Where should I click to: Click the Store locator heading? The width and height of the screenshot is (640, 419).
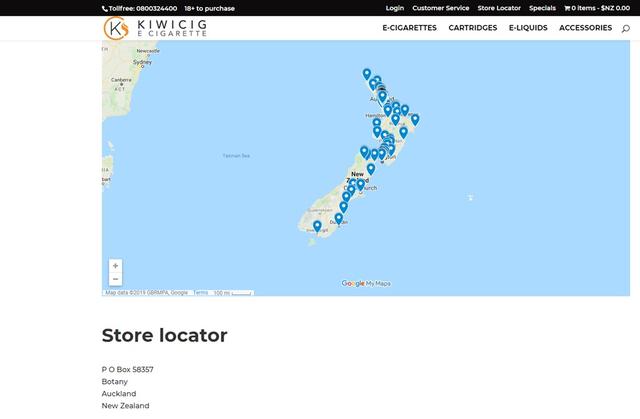point(164,335)
